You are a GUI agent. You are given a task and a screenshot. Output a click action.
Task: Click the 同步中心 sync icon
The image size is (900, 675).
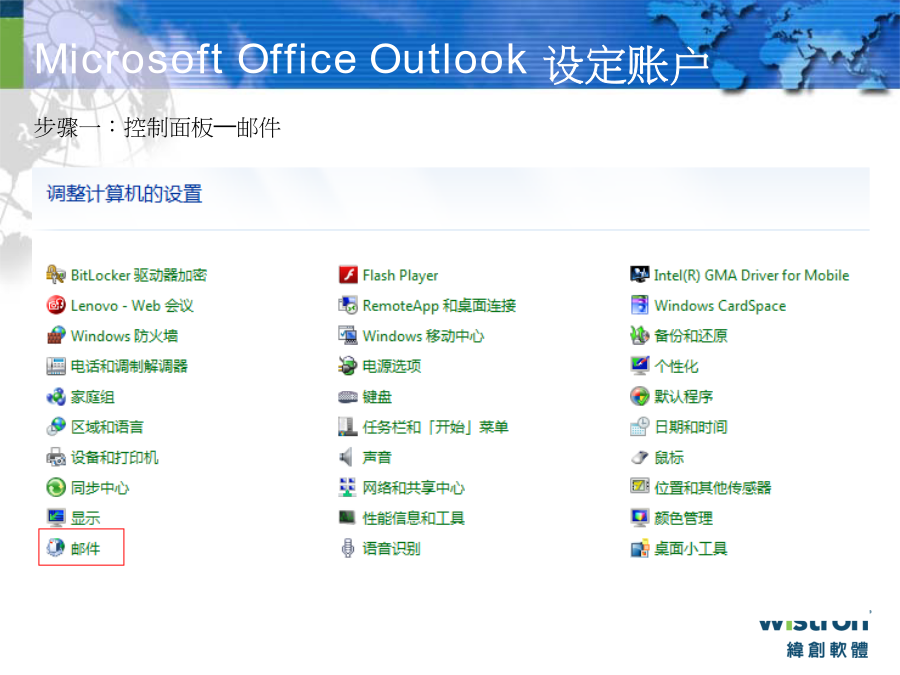click(56, 488)
